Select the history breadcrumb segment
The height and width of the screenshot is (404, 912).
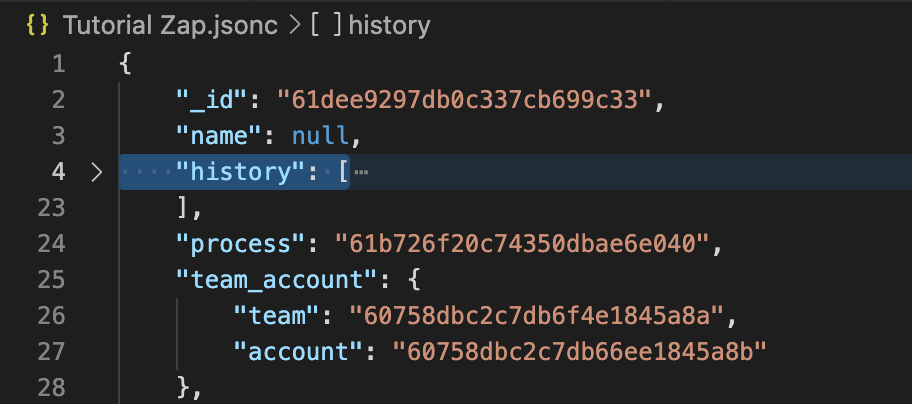tap(389, 26)
